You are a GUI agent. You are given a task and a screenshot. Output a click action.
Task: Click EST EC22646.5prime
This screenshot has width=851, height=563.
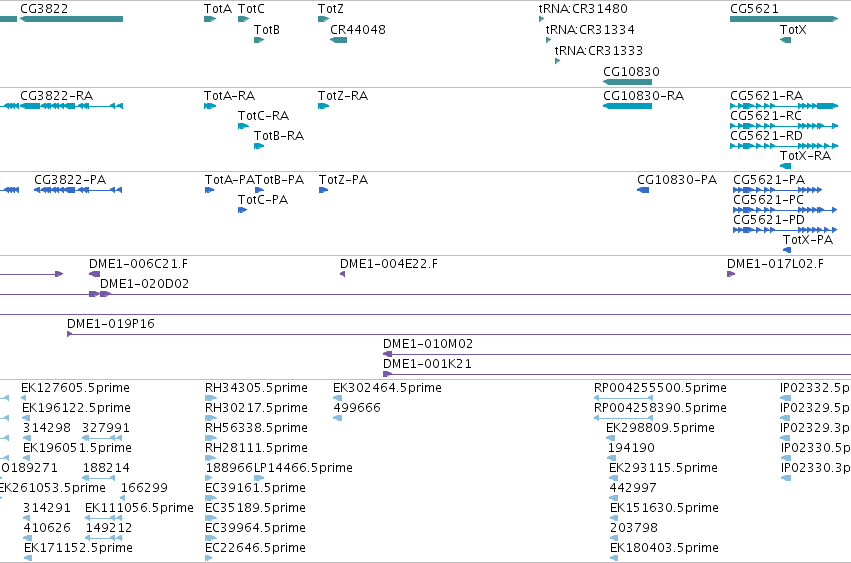tap(209, 558)
